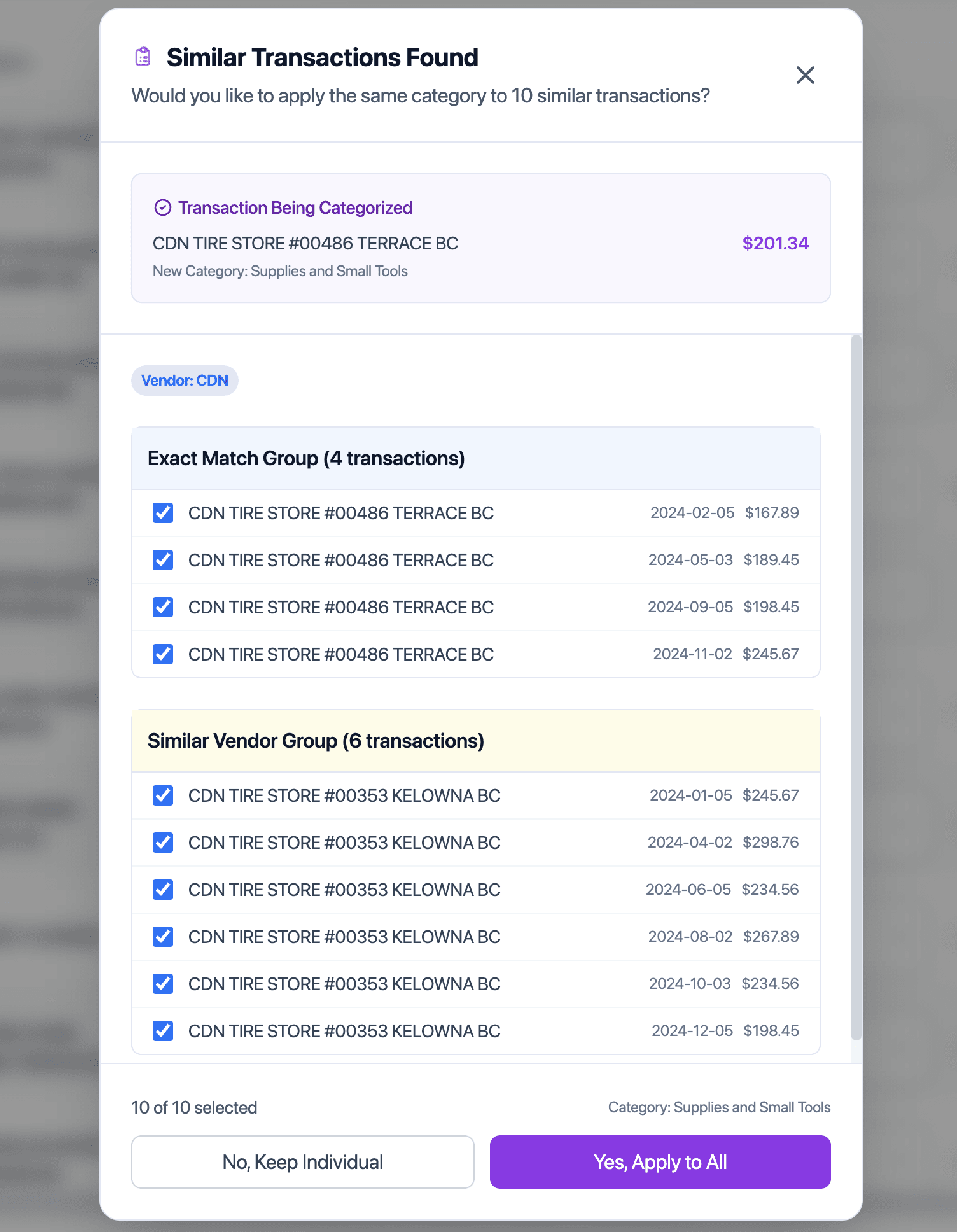
Task: Deselect the Kelowna transaction dated 2024-06-05
Action: coord(163,890)
